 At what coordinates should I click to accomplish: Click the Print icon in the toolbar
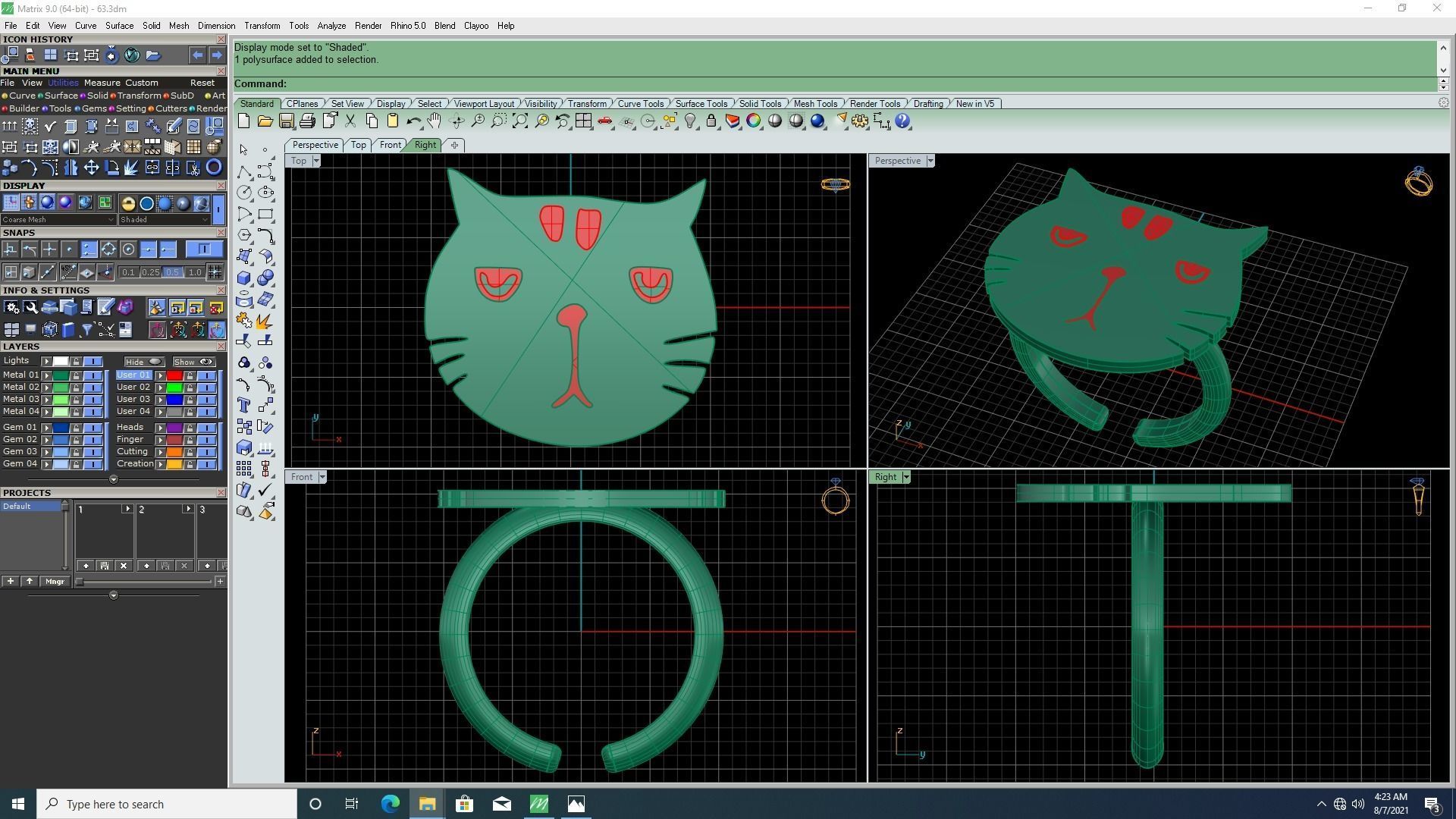307,121
